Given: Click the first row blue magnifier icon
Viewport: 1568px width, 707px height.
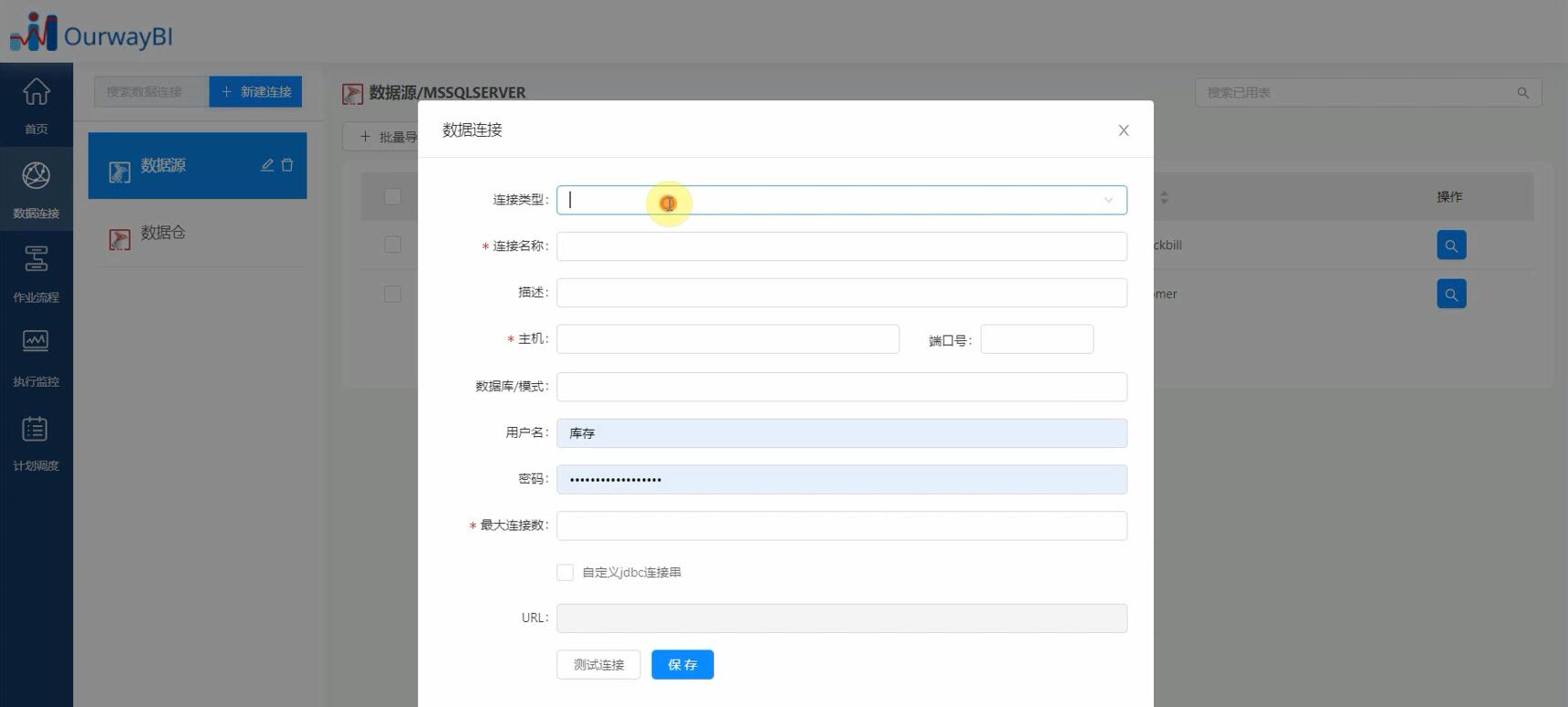Looking at the screenshot, I should pos(1450,245).
